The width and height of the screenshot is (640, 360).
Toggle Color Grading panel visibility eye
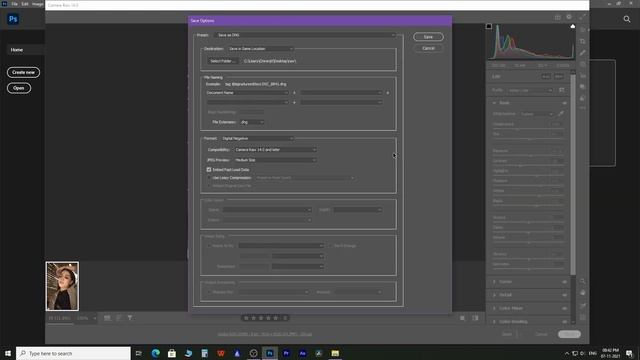tap(564, 322)
